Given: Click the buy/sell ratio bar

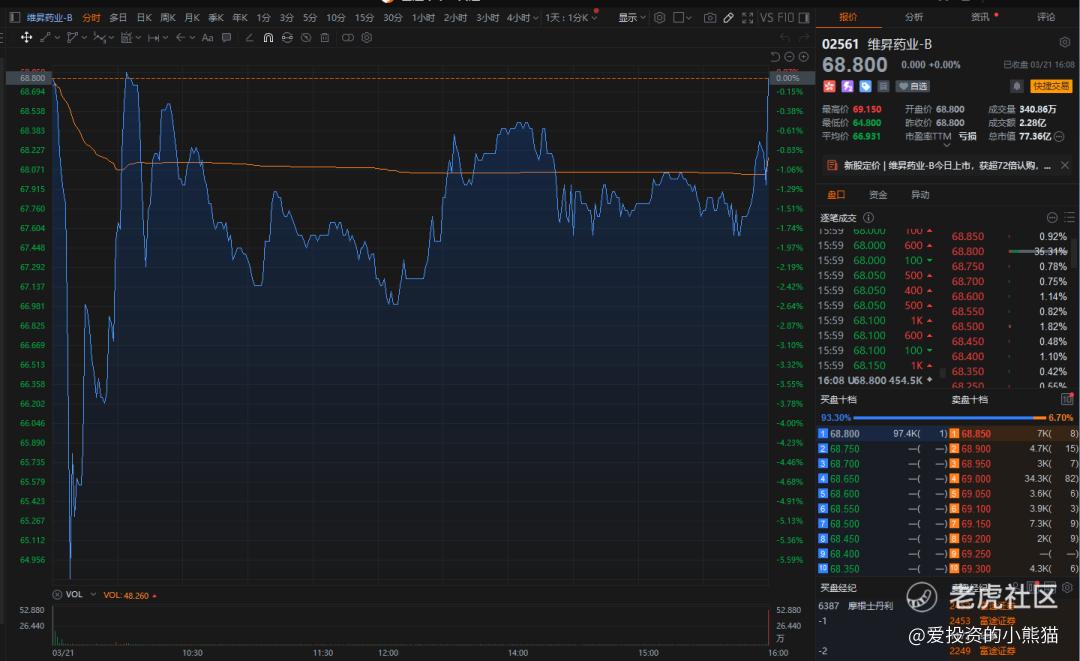Looking at the screenshot, I should 947,417.
